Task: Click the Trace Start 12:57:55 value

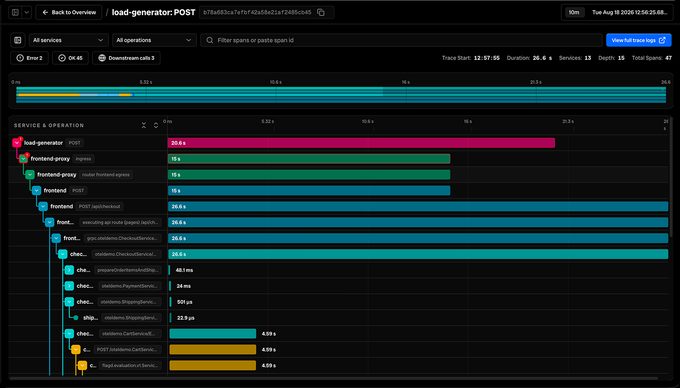Action: (487, 58)
